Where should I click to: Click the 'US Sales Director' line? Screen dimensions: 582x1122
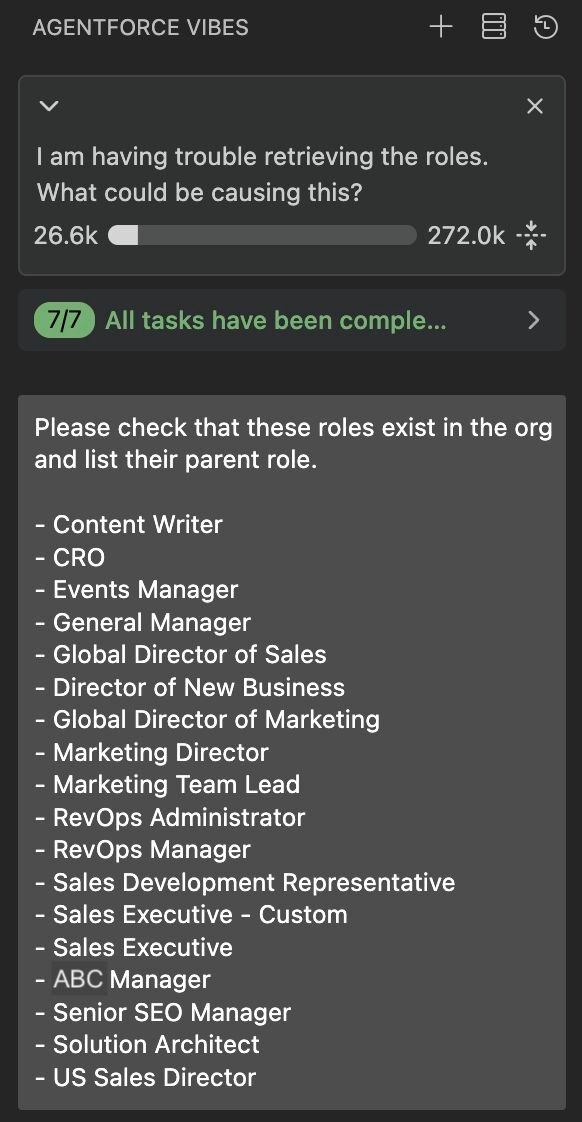coord(145,1078)
